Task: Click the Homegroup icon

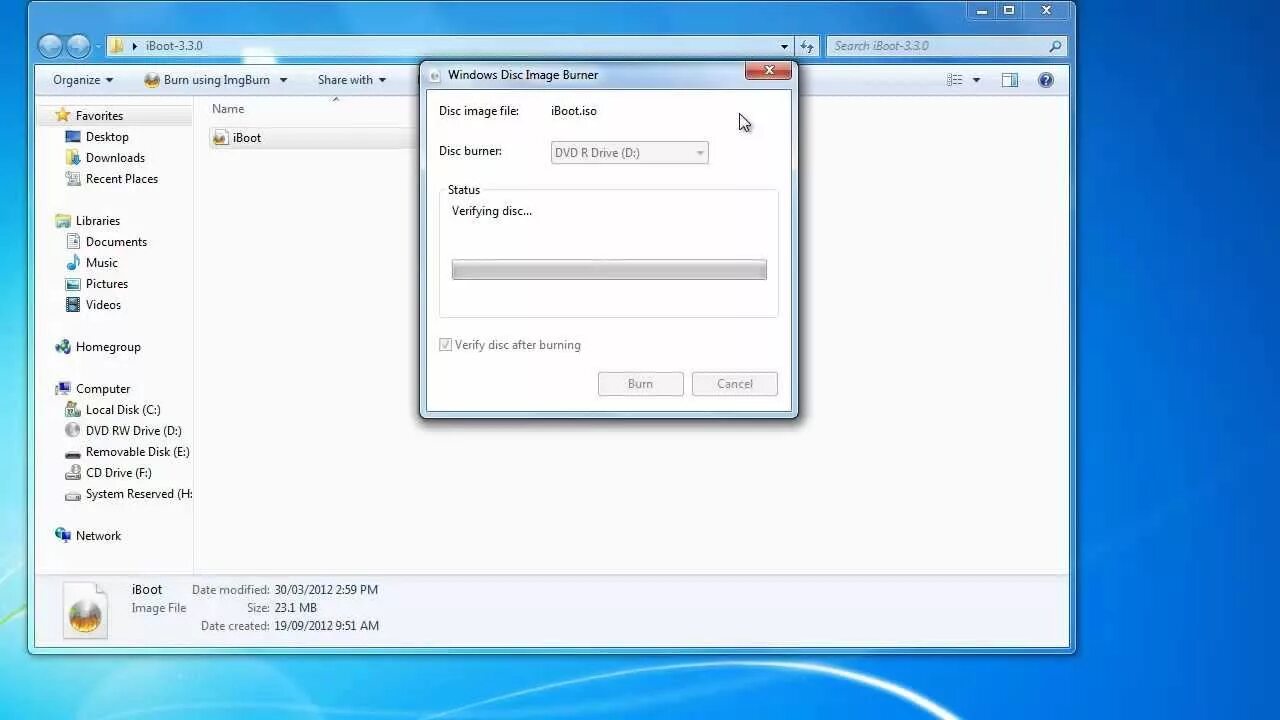Action: pyautogui.click(x=63, y=347)
